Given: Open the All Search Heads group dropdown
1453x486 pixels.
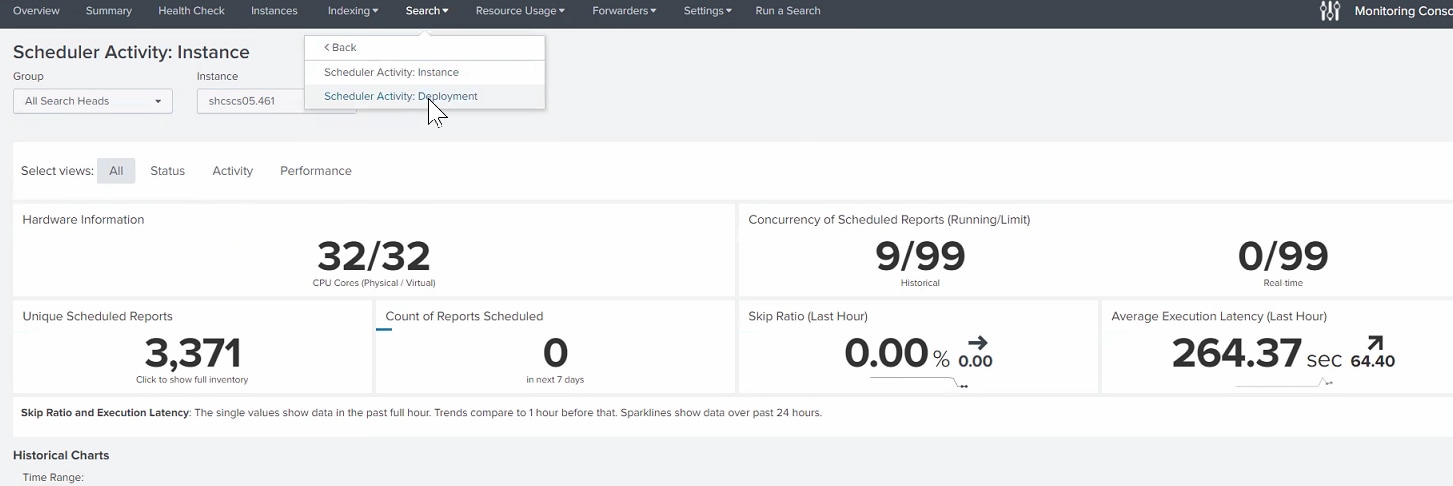Looking at the screenshot, I should [x=93, y=101].
